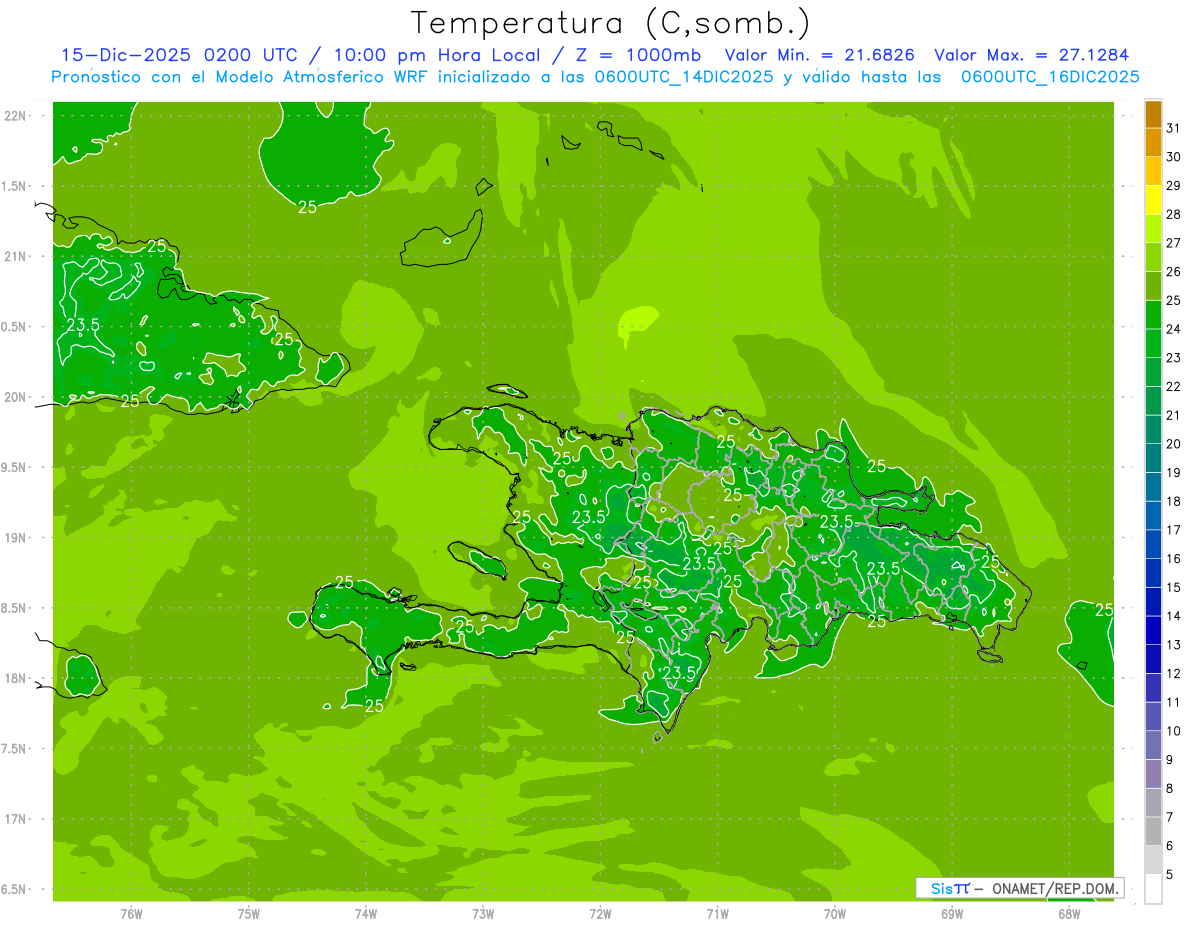Screen dimensions: 1200x927
Task: Click the "0600UTC_16DIC2025" valid-until time
Action: [x=1050, y=77]
